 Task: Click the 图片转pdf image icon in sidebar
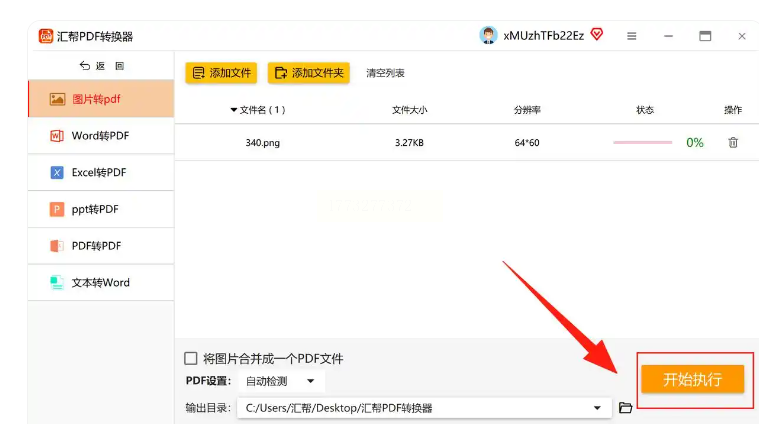tap(57, 99)
